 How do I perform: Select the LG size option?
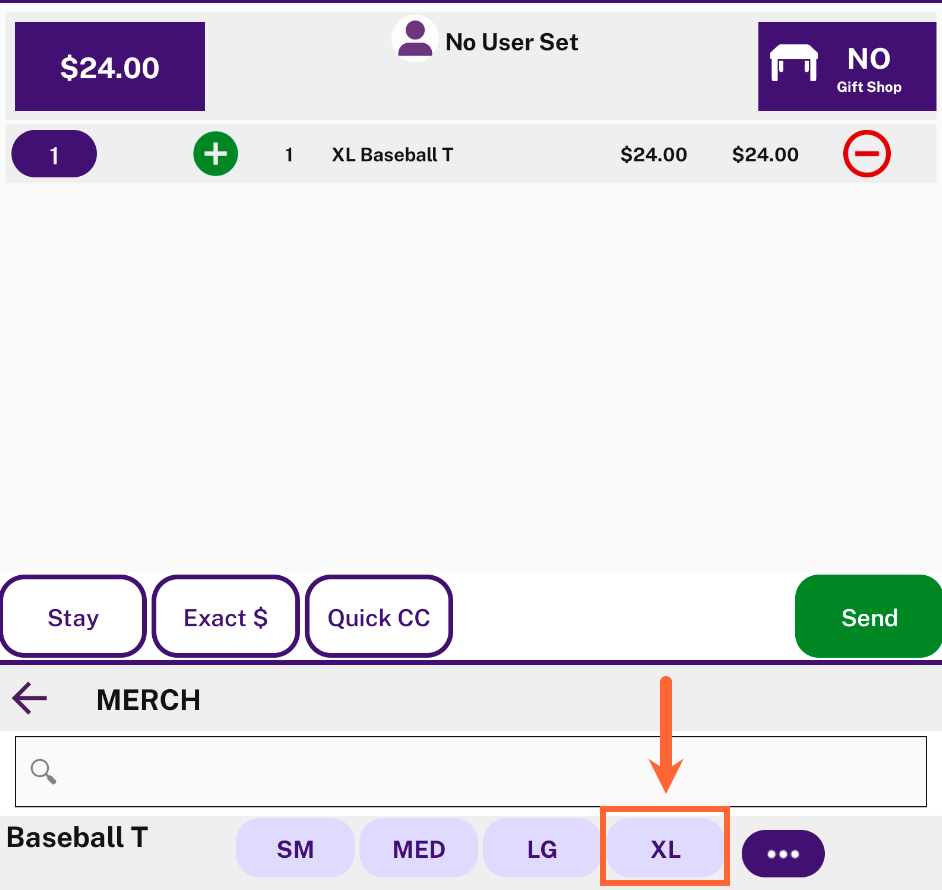pos(542,848)
